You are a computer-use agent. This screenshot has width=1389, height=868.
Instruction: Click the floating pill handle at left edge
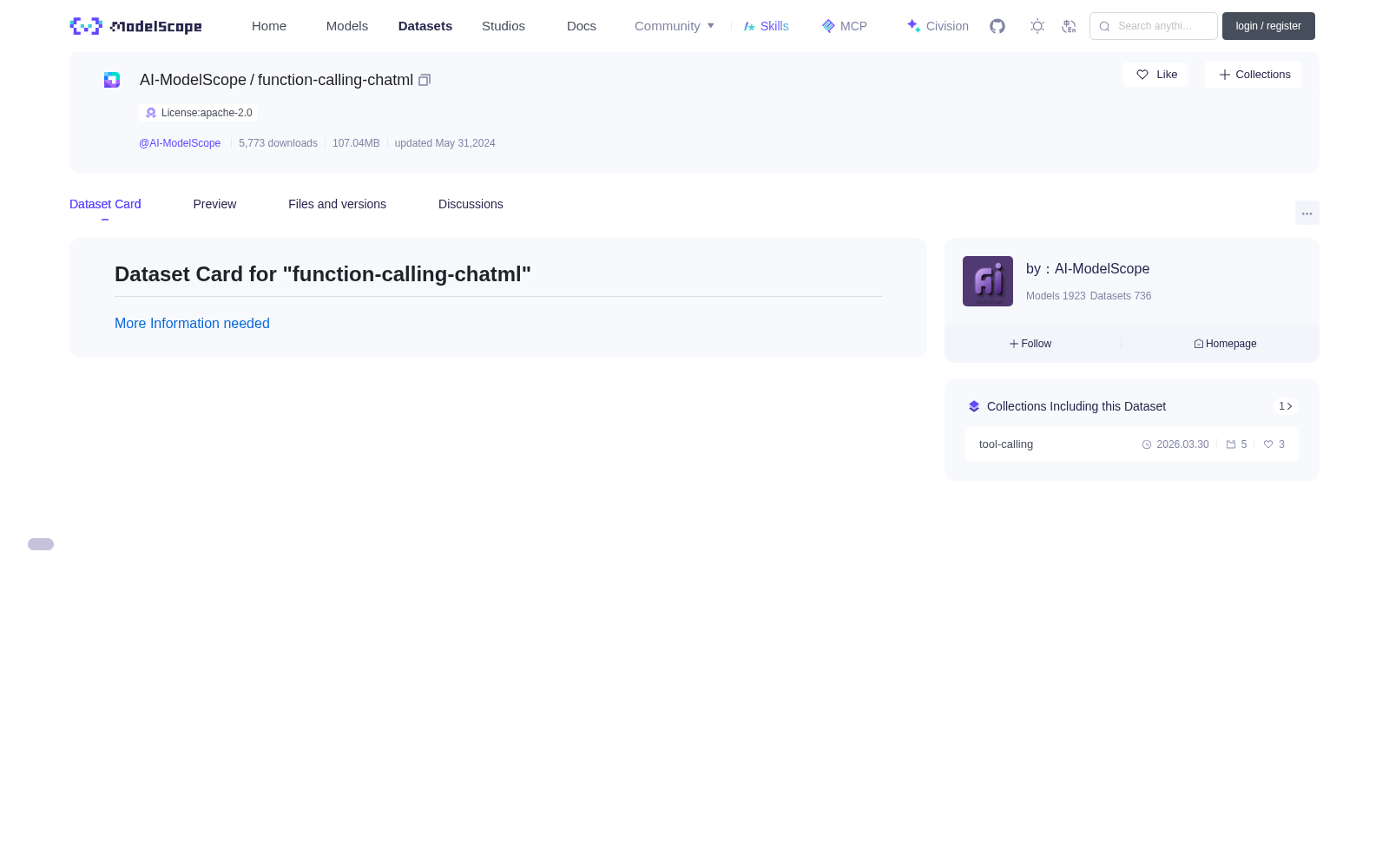pyautogui.click(x=41, y=544)
